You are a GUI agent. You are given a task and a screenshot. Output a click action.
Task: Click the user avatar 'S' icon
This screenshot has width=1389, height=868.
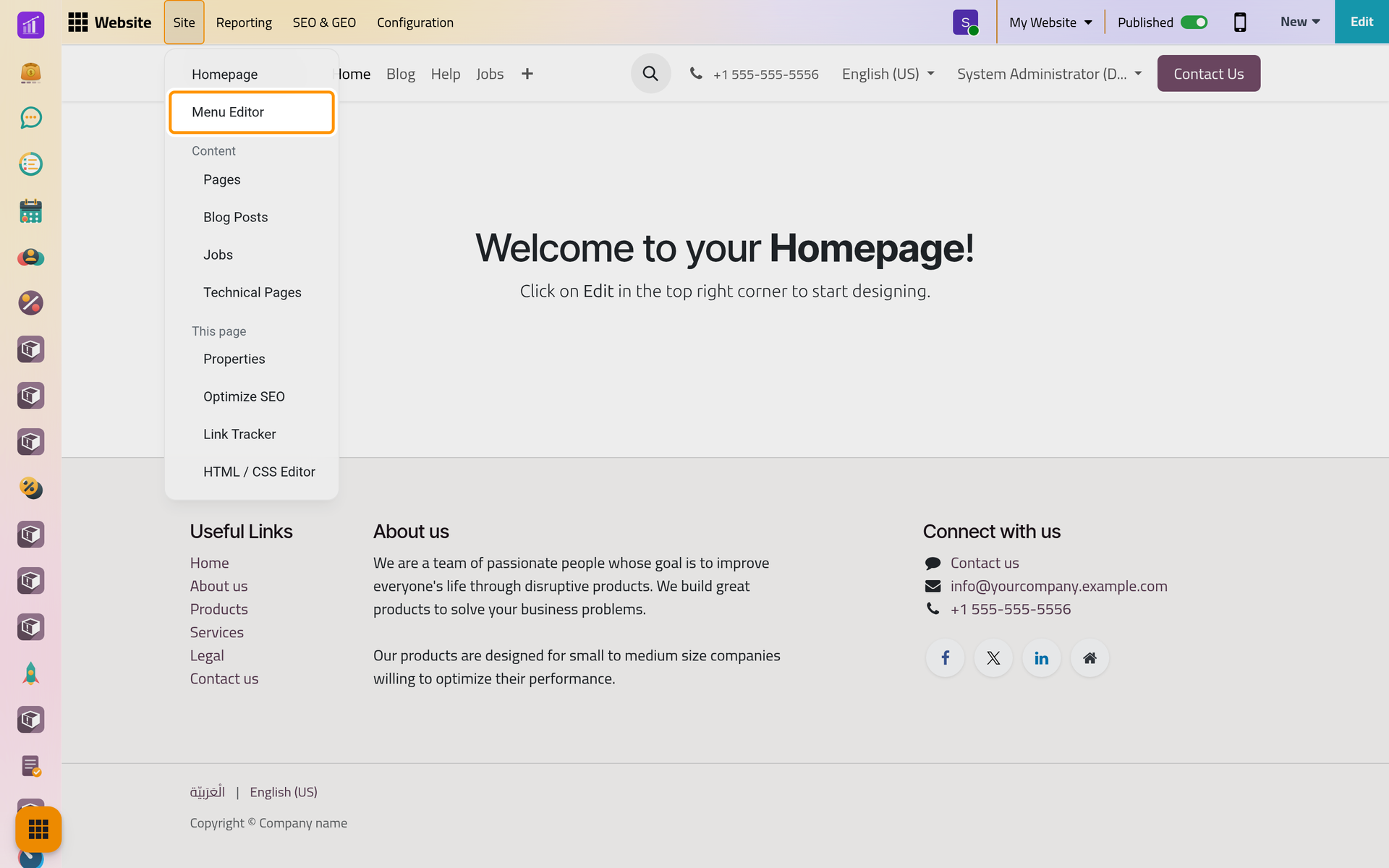[966, 22]
